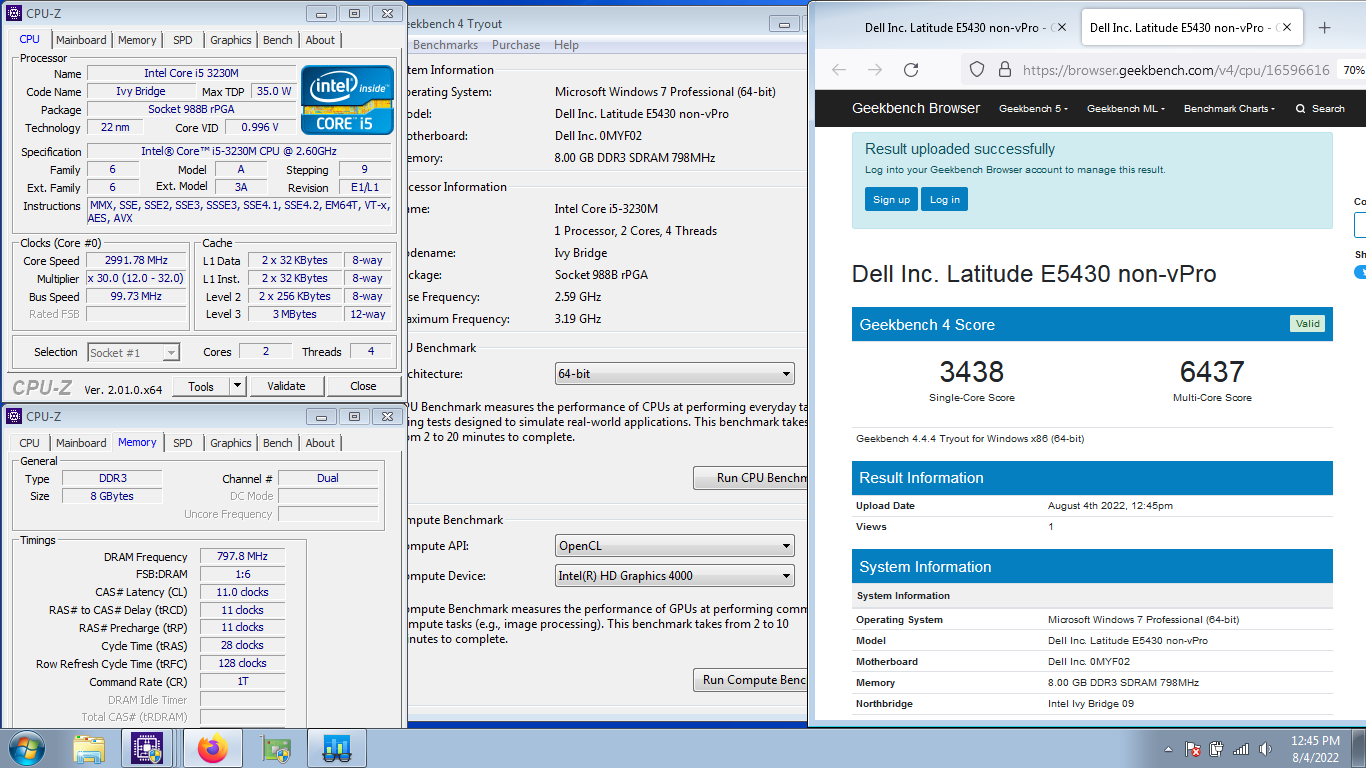Image resolution: width=1366 pixels, height=768 pixels.
Task: Show hidden system tray icons
Action: click(x=1168, y=749)
